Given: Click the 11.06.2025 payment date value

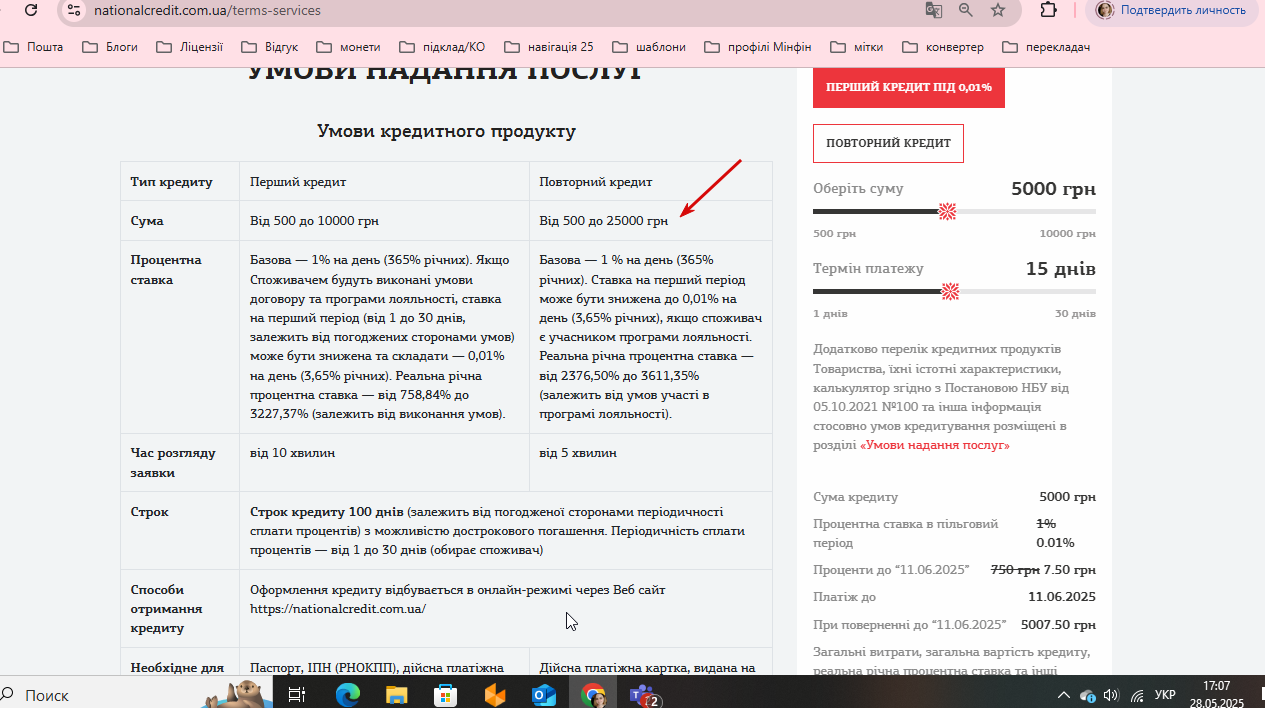Looking at the screenshot, I should (1062, 597).
